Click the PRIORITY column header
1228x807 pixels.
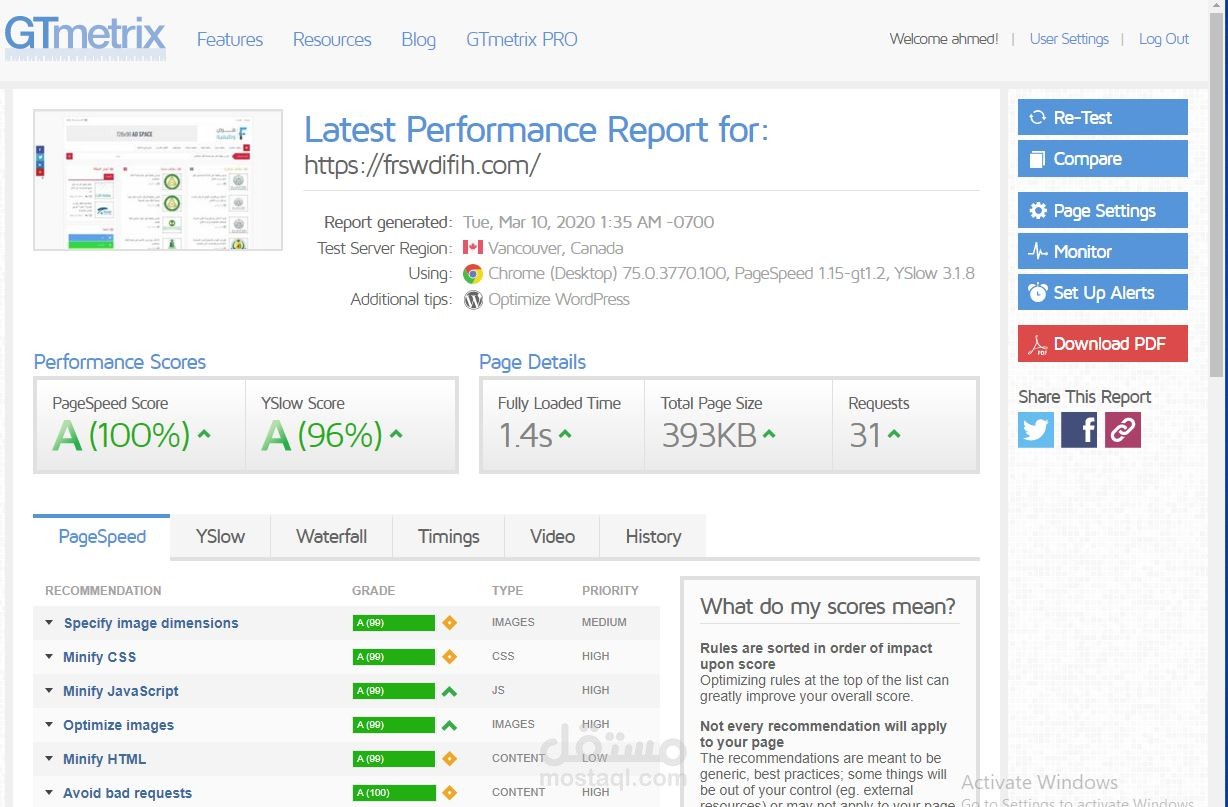[x=610, y=591]
